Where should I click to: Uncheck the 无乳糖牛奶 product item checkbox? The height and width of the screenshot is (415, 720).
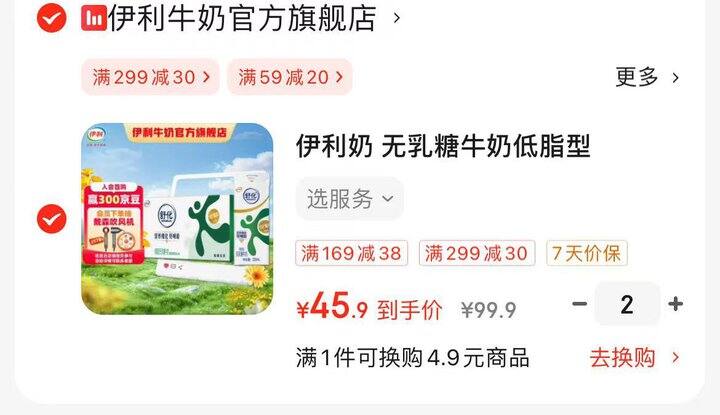[51, 219]
